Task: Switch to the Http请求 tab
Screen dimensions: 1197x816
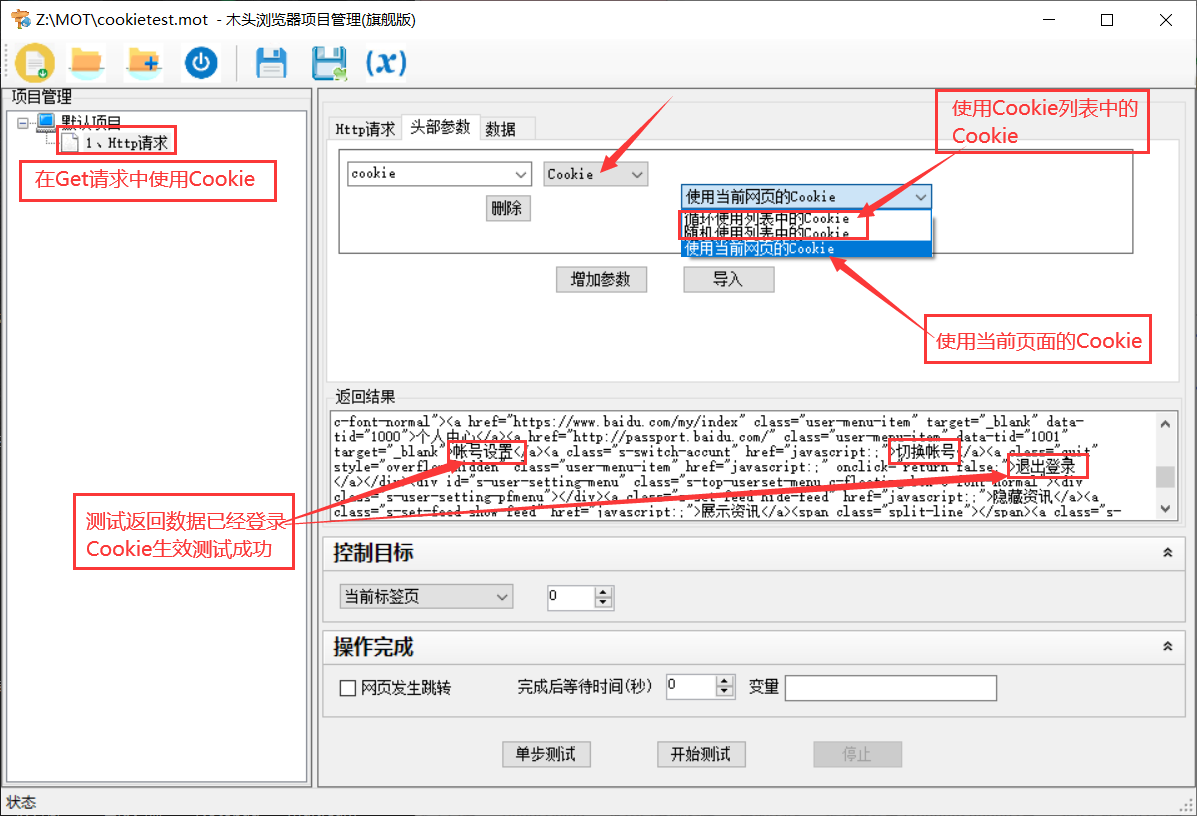Action: tap(365, 128)
